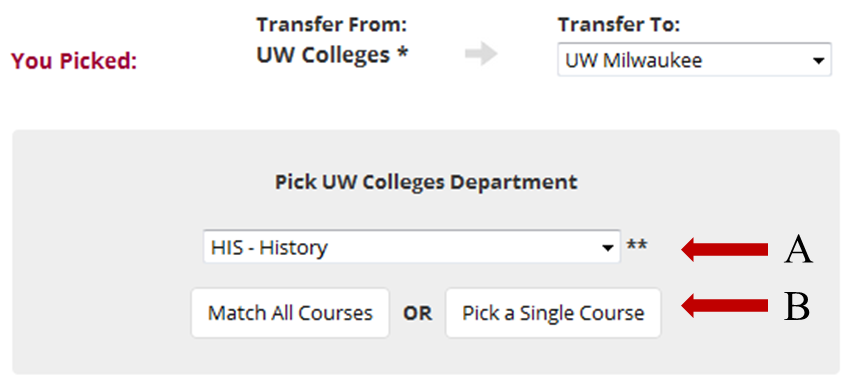Click the Transfer To label

coord(619,24)
